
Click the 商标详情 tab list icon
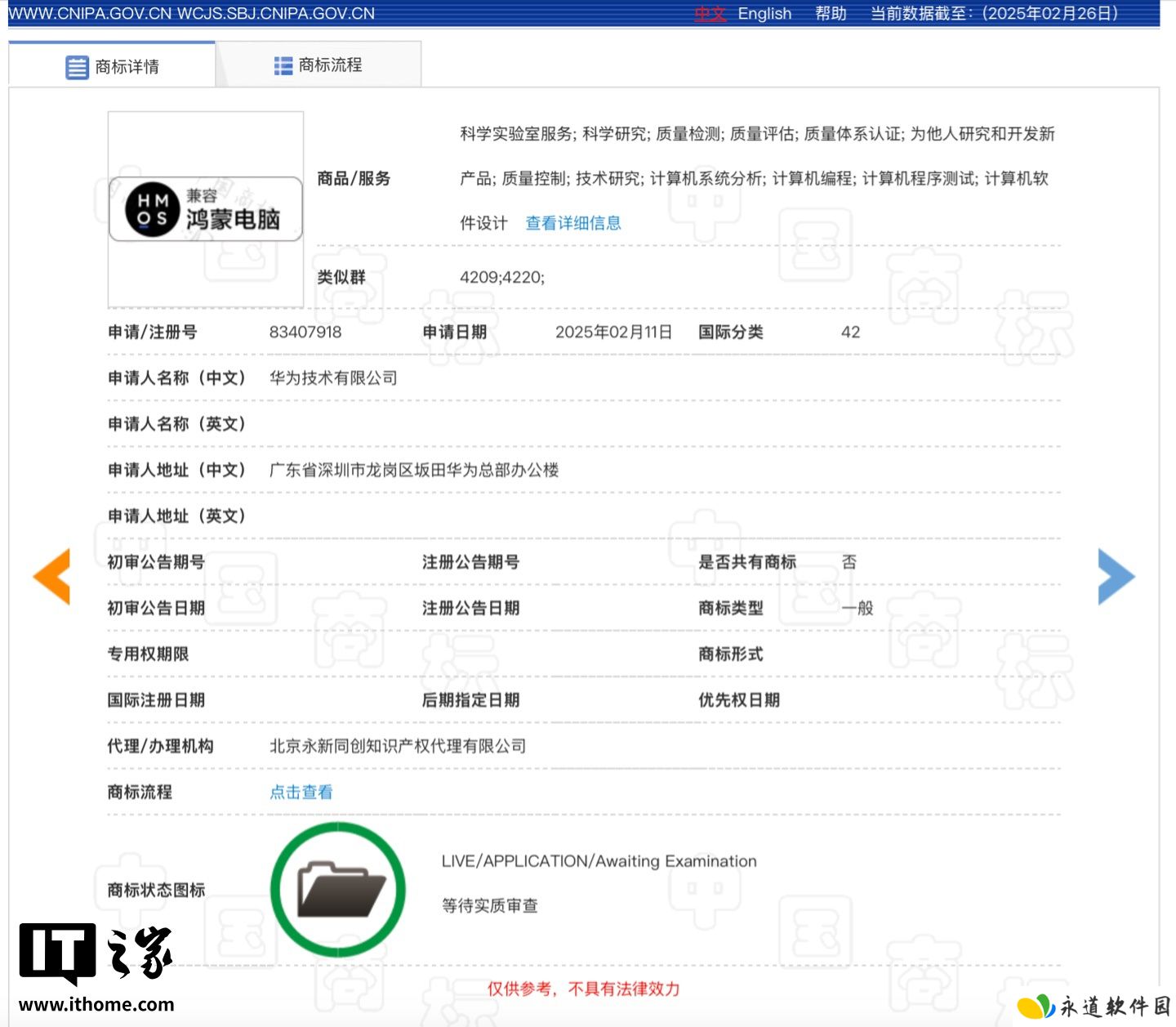point(77,67)
